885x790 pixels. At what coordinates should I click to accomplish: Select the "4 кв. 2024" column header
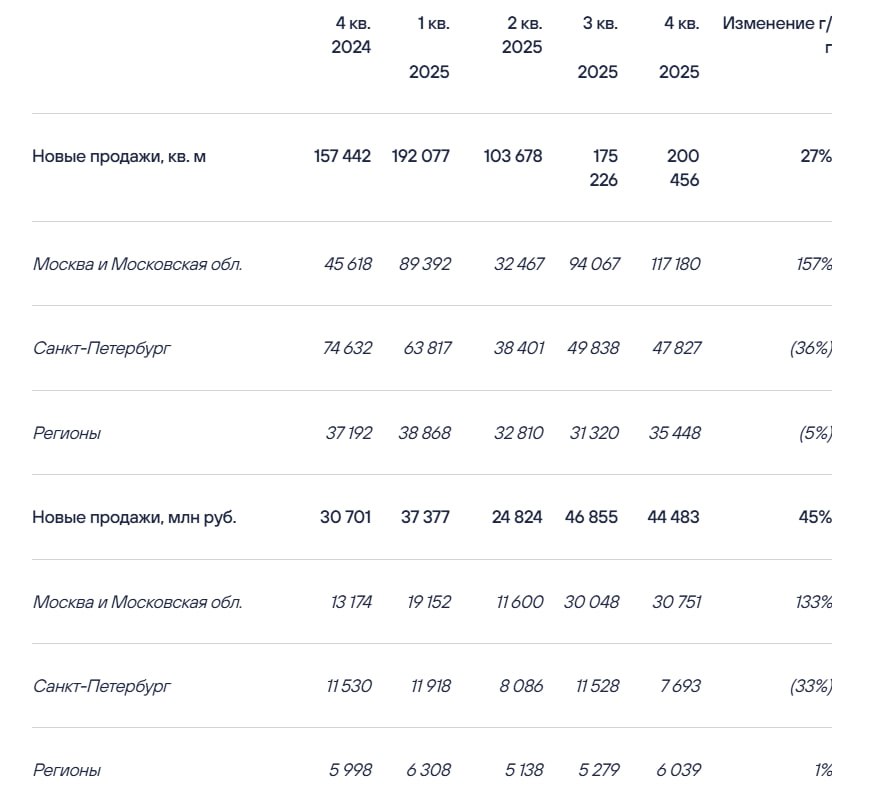pos(351,35)
